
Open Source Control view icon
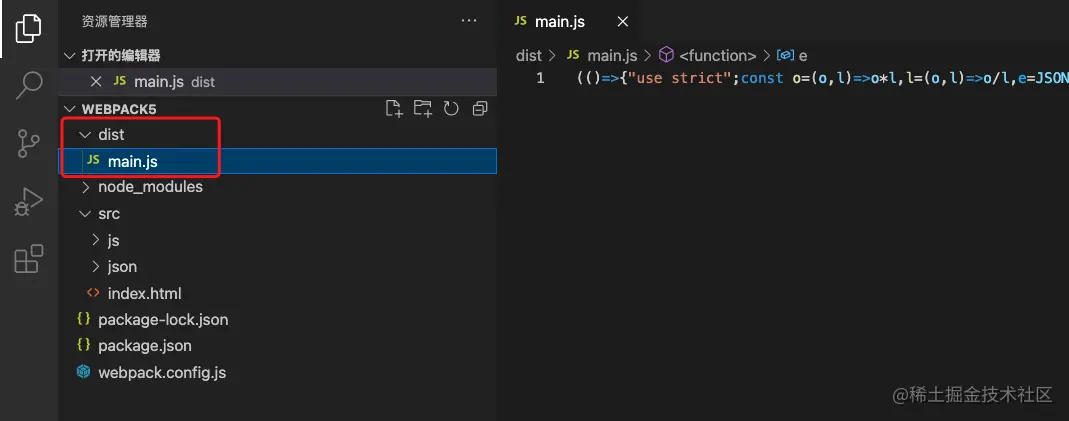pyautogui.click(x=28, y=143)
